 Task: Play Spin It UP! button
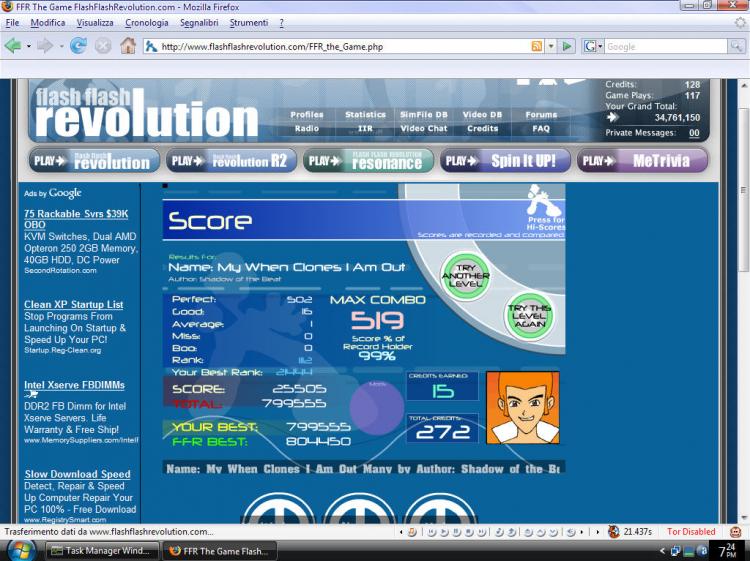[505, 161]
